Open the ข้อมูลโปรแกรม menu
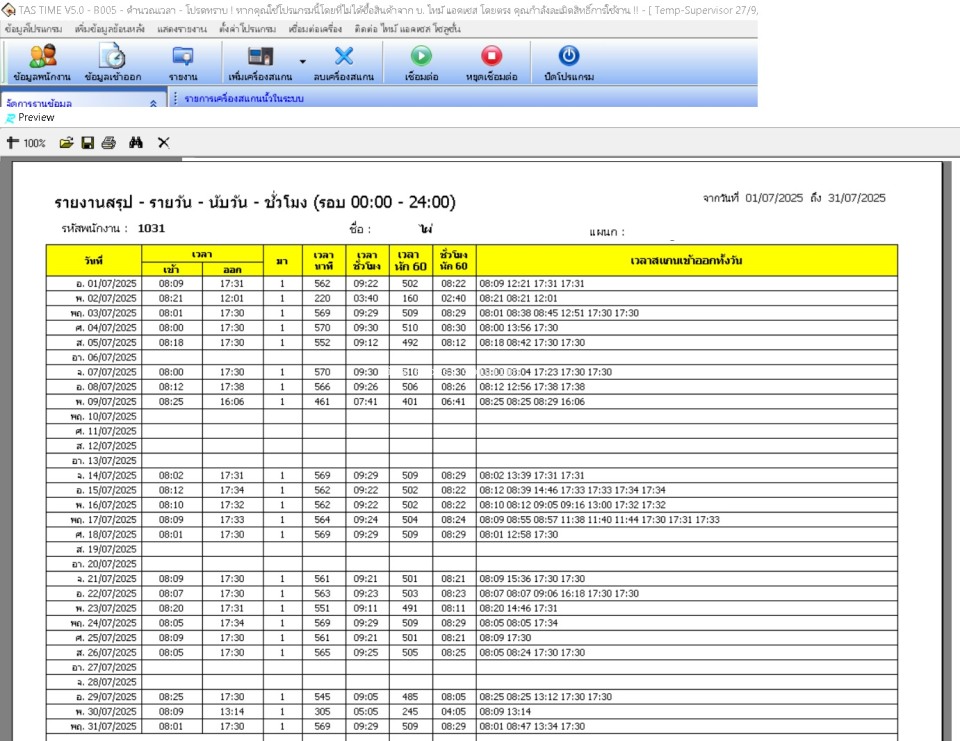 pos(33,30)
